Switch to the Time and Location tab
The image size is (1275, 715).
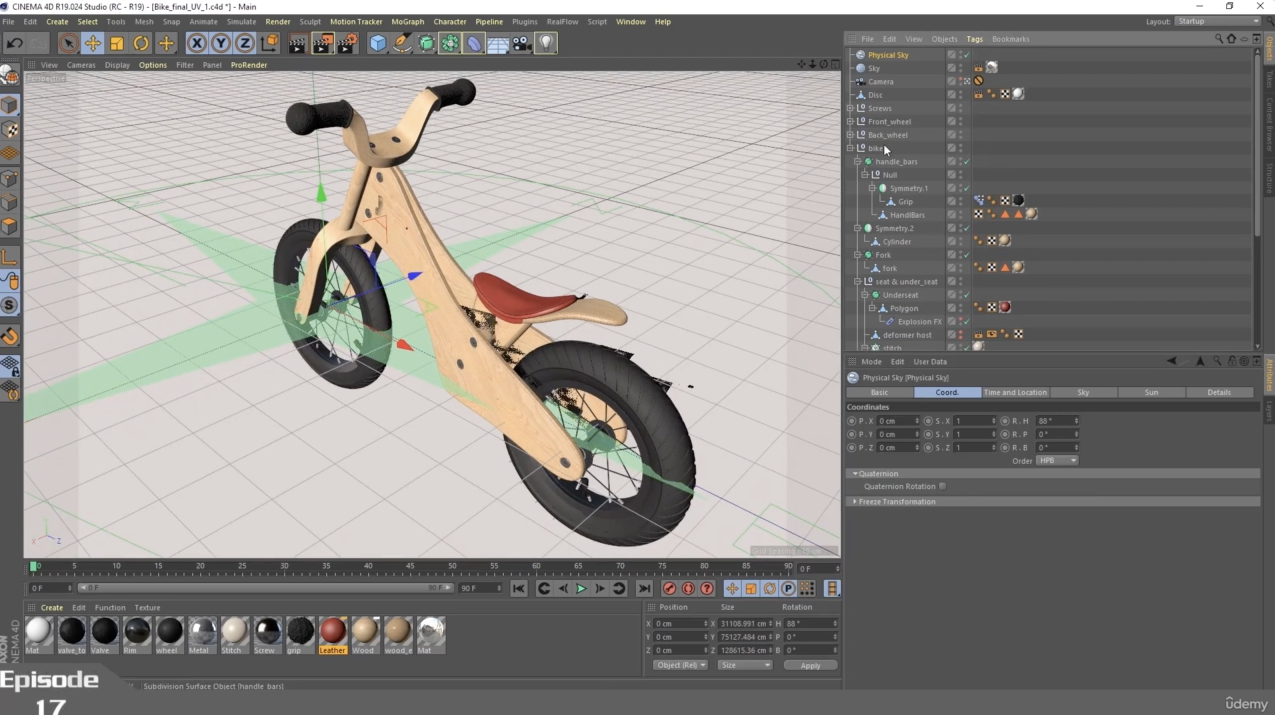tap(1015, 392)
